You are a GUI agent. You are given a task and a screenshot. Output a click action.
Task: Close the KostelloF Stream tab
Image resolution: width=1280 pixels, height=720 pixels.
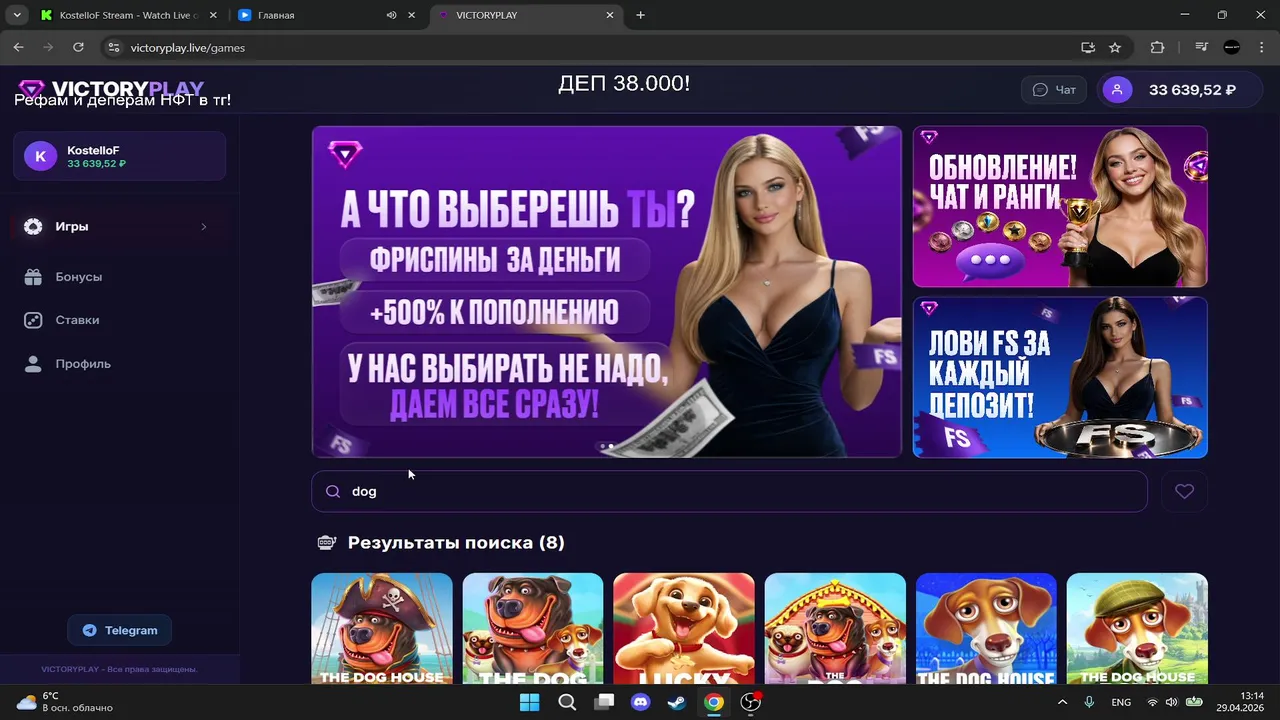[213, 15]
